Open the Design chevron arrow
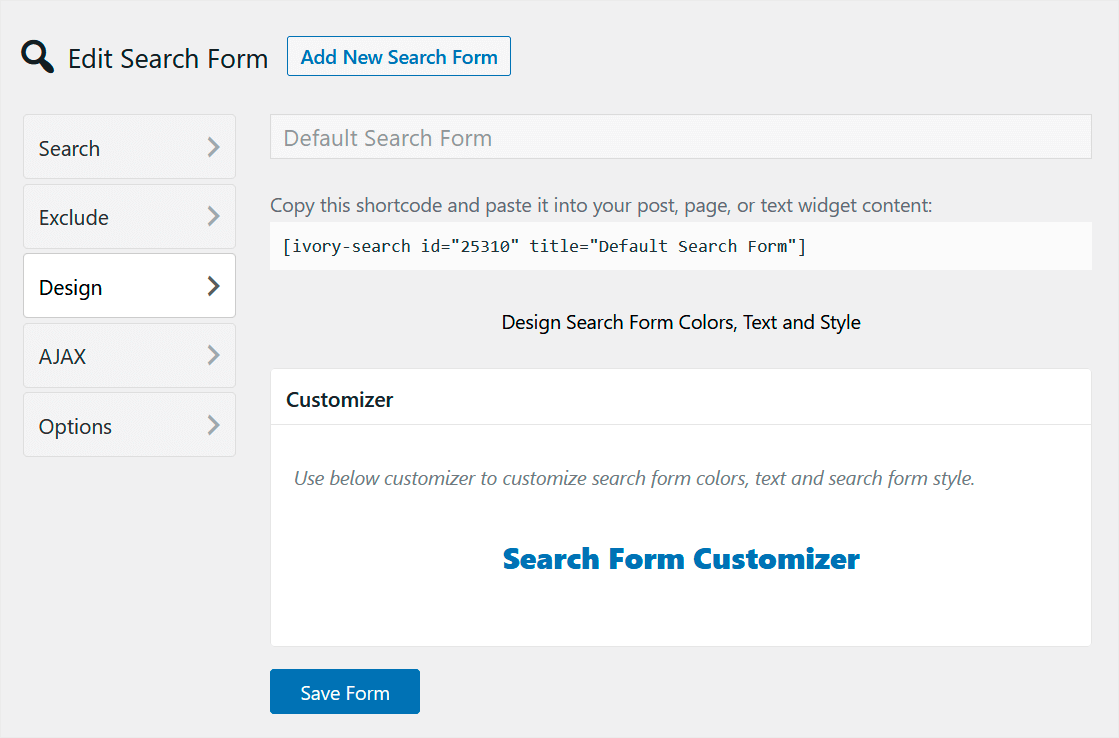The width and height of the screenshot is (1119, 738). (214, 285)
